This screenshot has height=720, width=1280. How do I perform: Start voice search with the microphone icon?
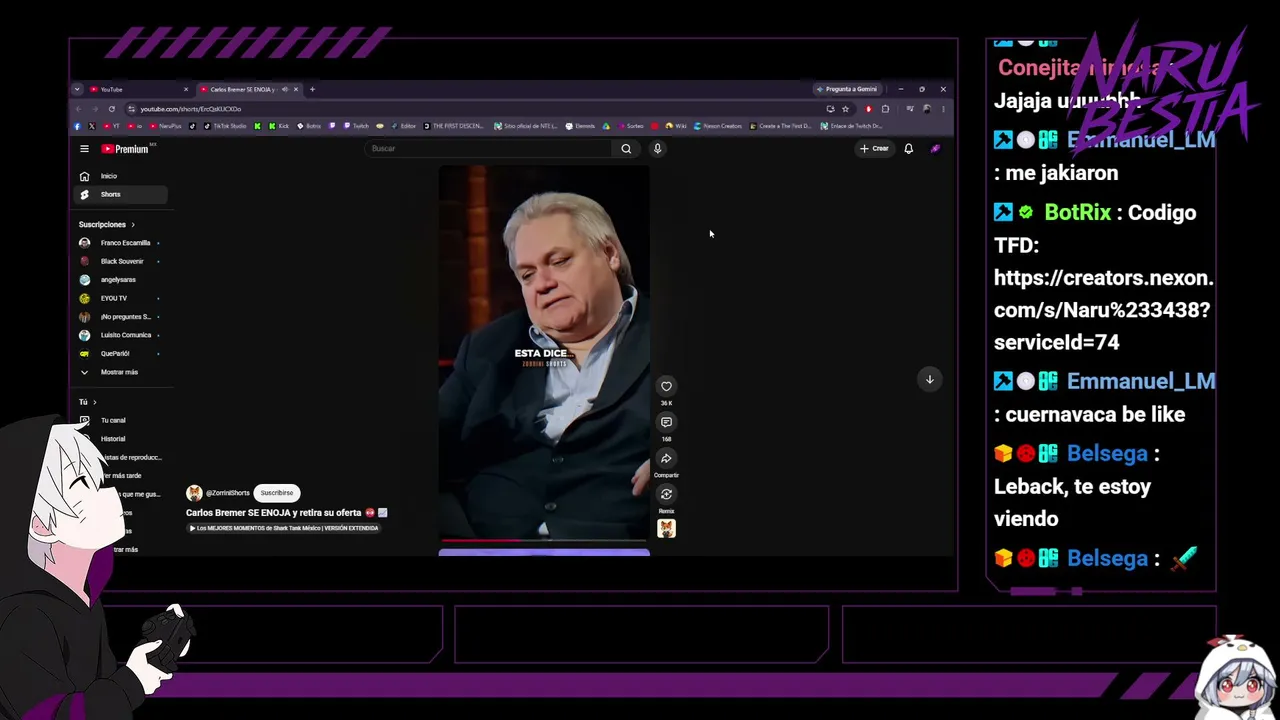657,149
